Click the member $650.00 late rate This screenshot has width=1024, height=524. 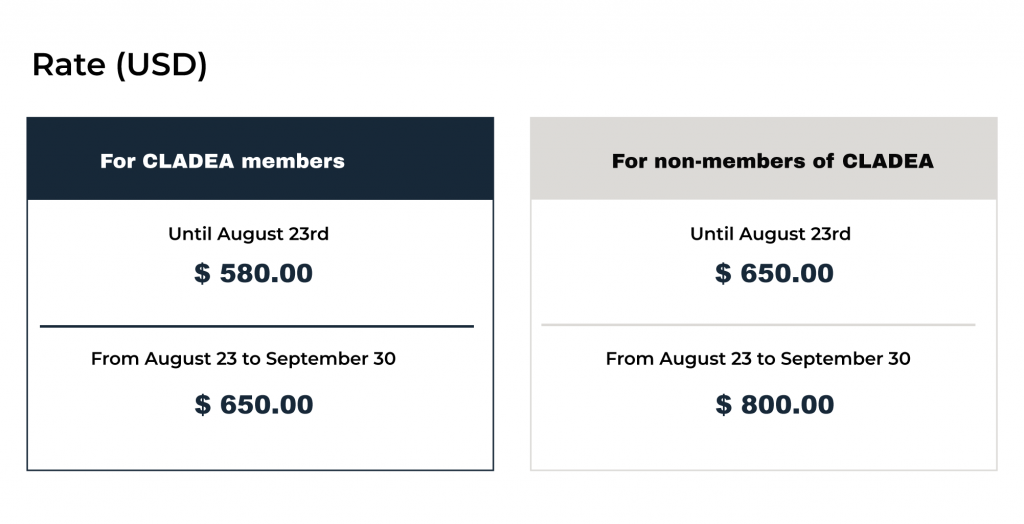(x=254, y=404)
